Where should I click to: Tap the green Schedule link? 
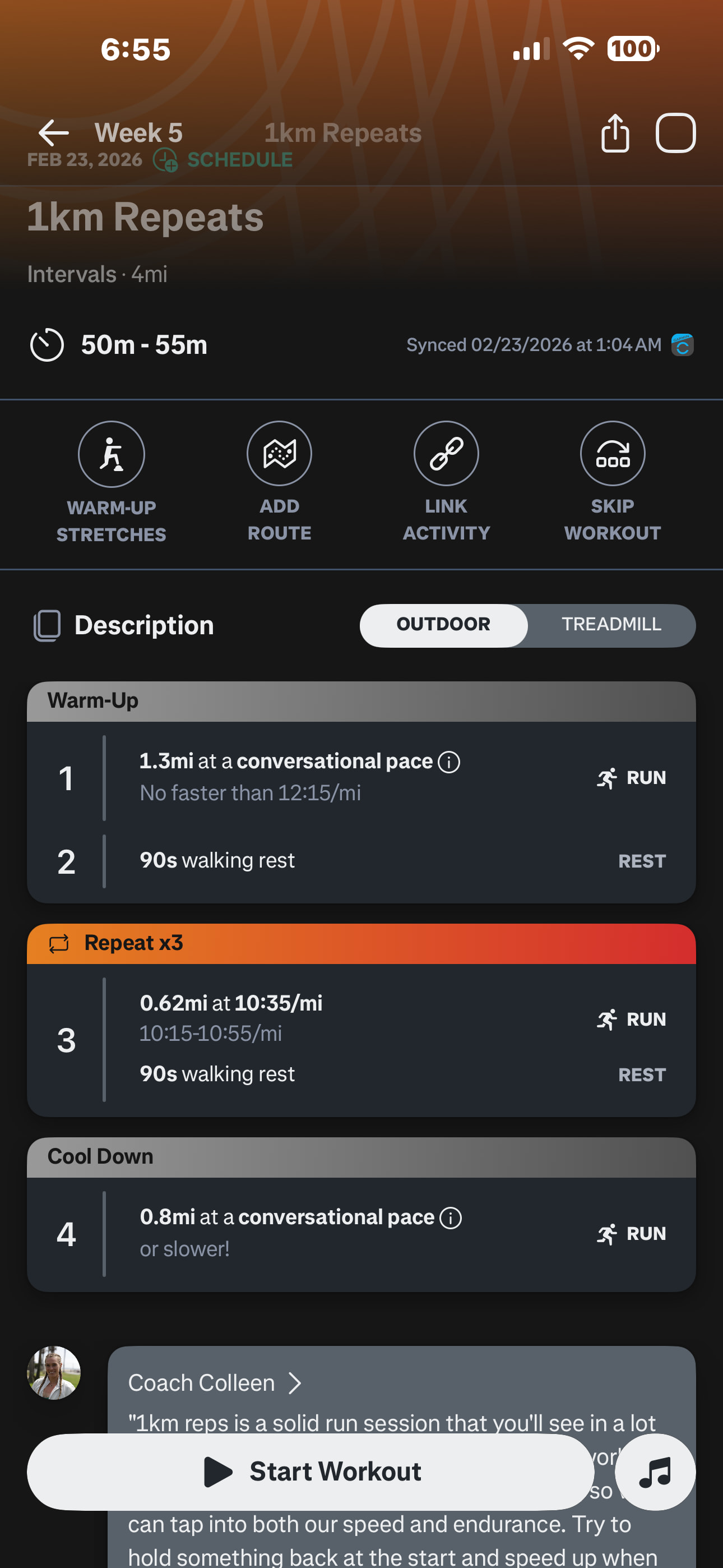click(239, 160)
